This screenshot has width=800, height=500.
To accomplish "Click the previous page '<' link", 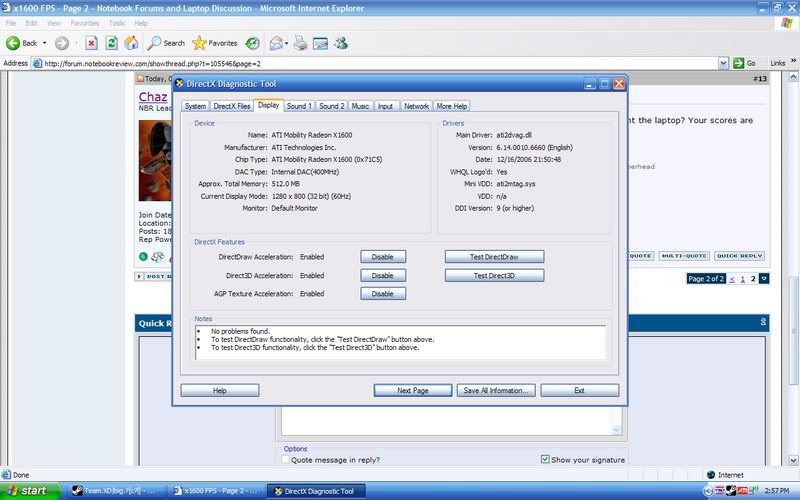I will pos(732,279).
